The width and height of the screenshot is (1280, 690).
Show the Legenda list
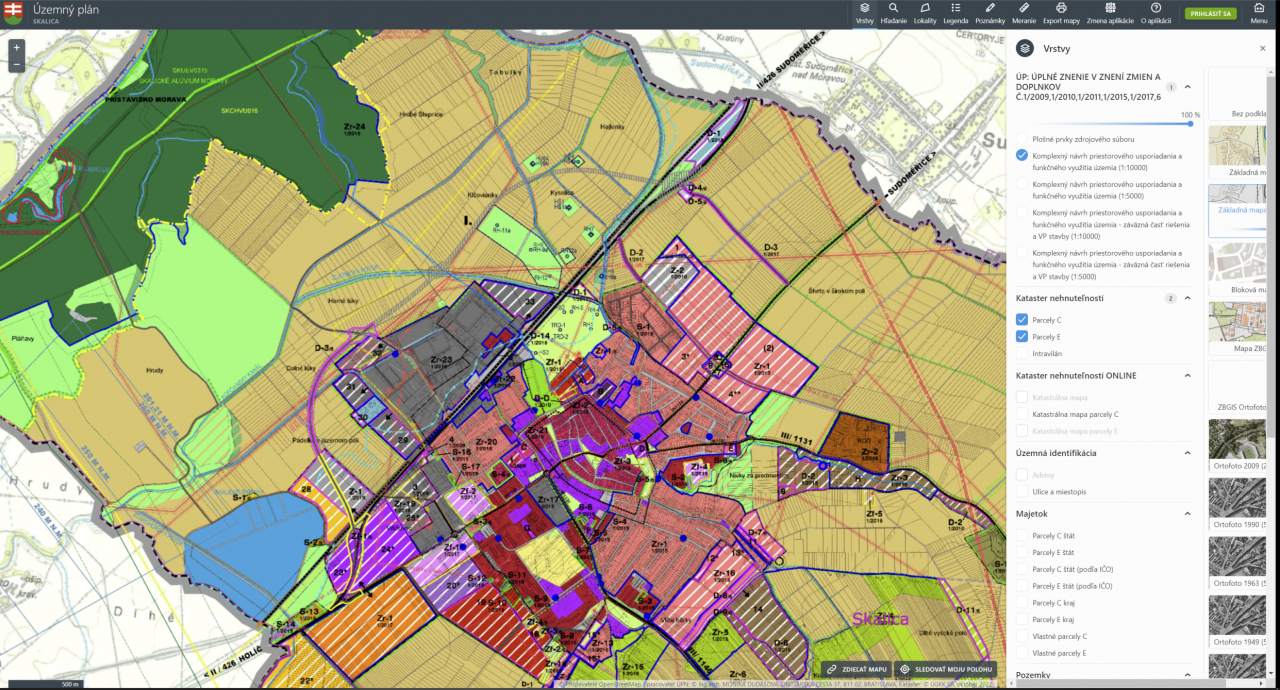point(955,13)
